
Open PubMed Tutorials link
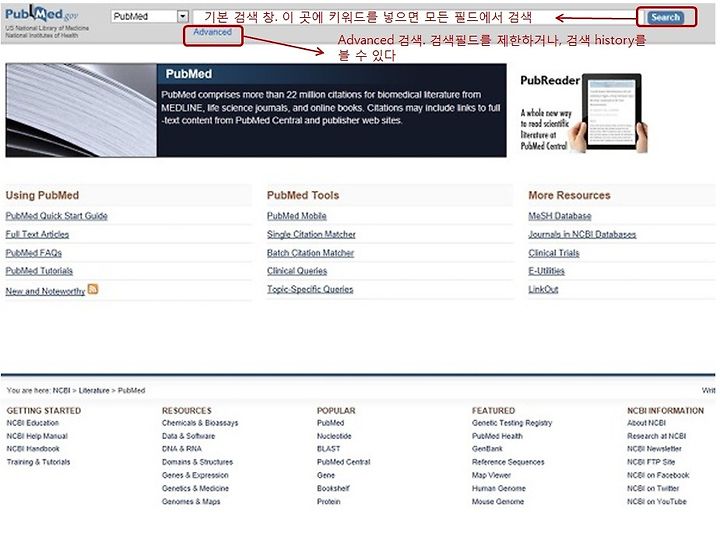pos(39,271)
